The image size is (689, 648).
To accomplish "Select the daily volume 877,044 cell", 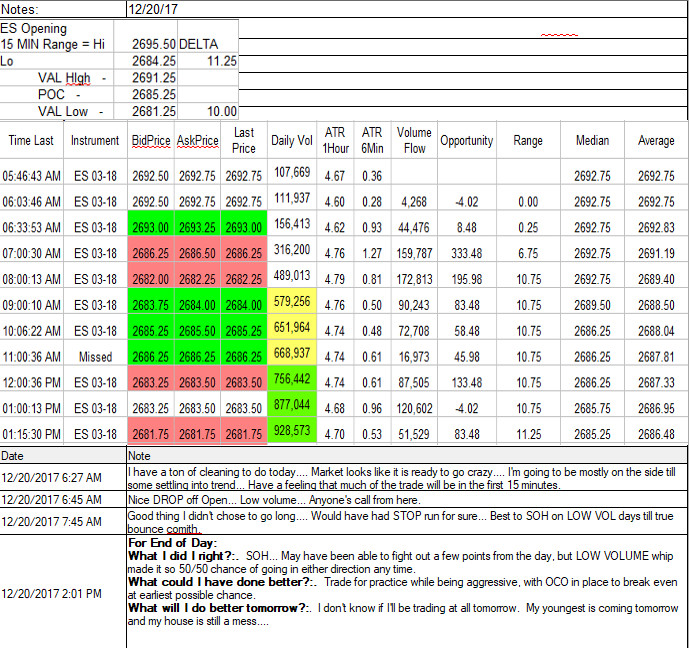I will tap(292, 405).
